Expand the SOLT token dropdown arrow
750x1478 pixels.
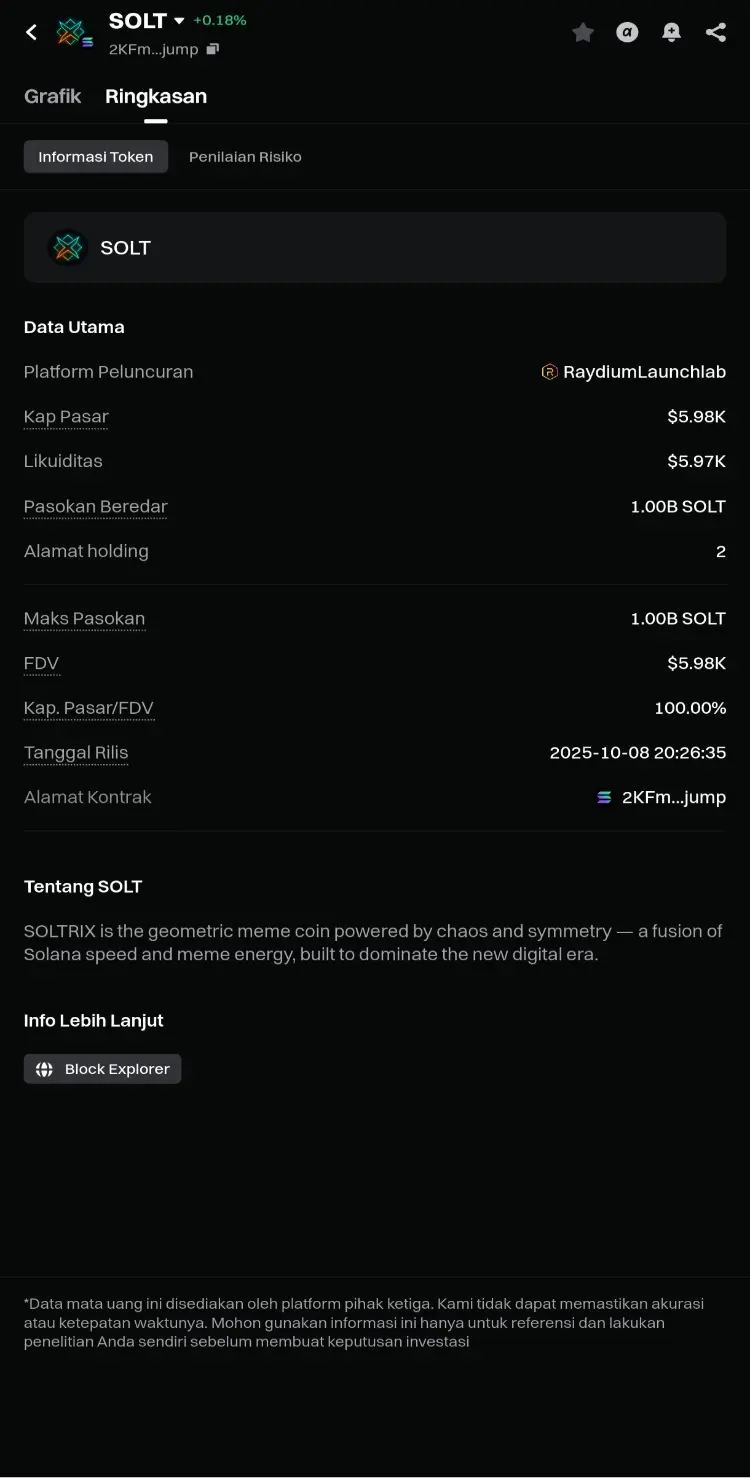tap(180, 21)
